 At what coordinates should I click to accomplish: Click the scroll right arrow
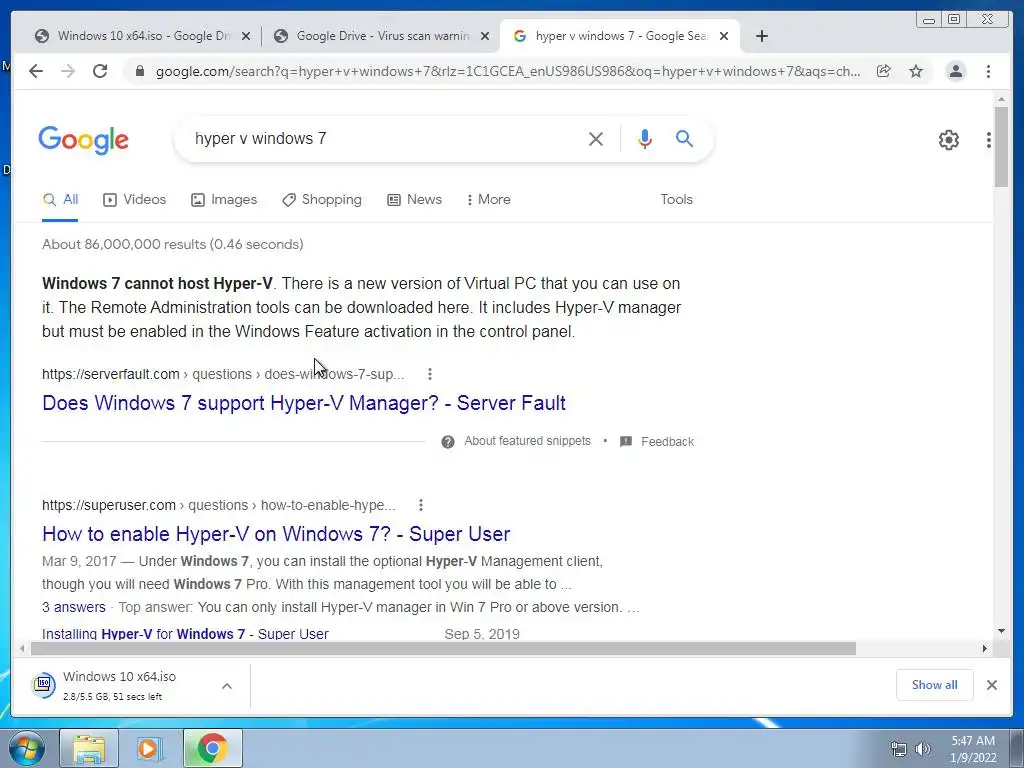[x=985, y=648]
